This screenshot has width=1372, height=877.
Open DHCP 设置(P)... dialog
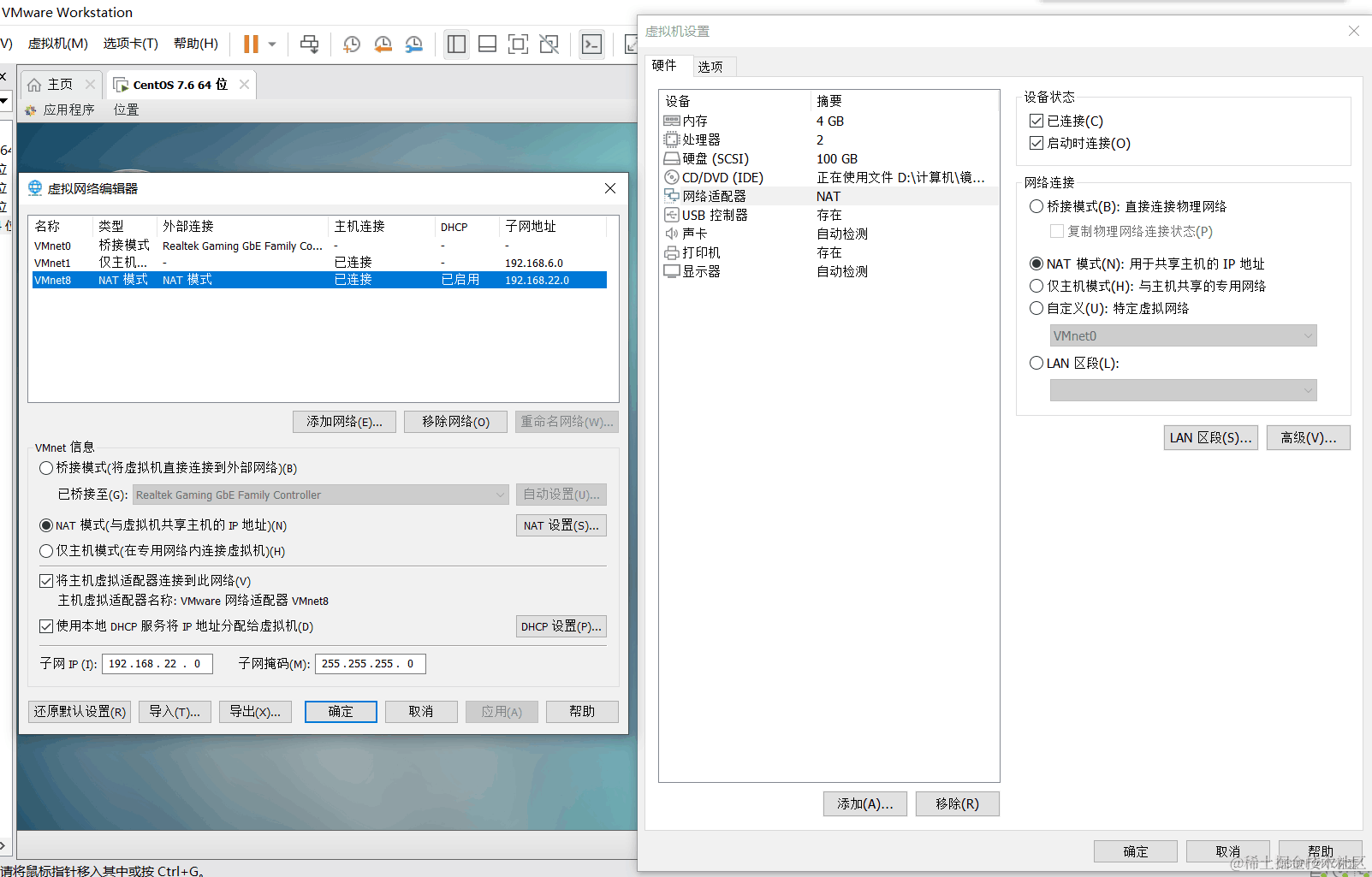pyautogui.click(x=561, y=626)
